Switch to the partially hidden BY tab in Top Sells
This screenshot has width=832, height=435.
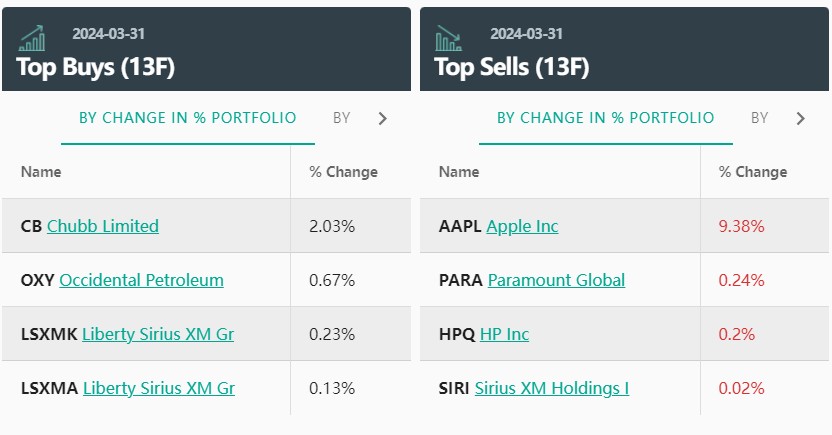coord(760,118)
